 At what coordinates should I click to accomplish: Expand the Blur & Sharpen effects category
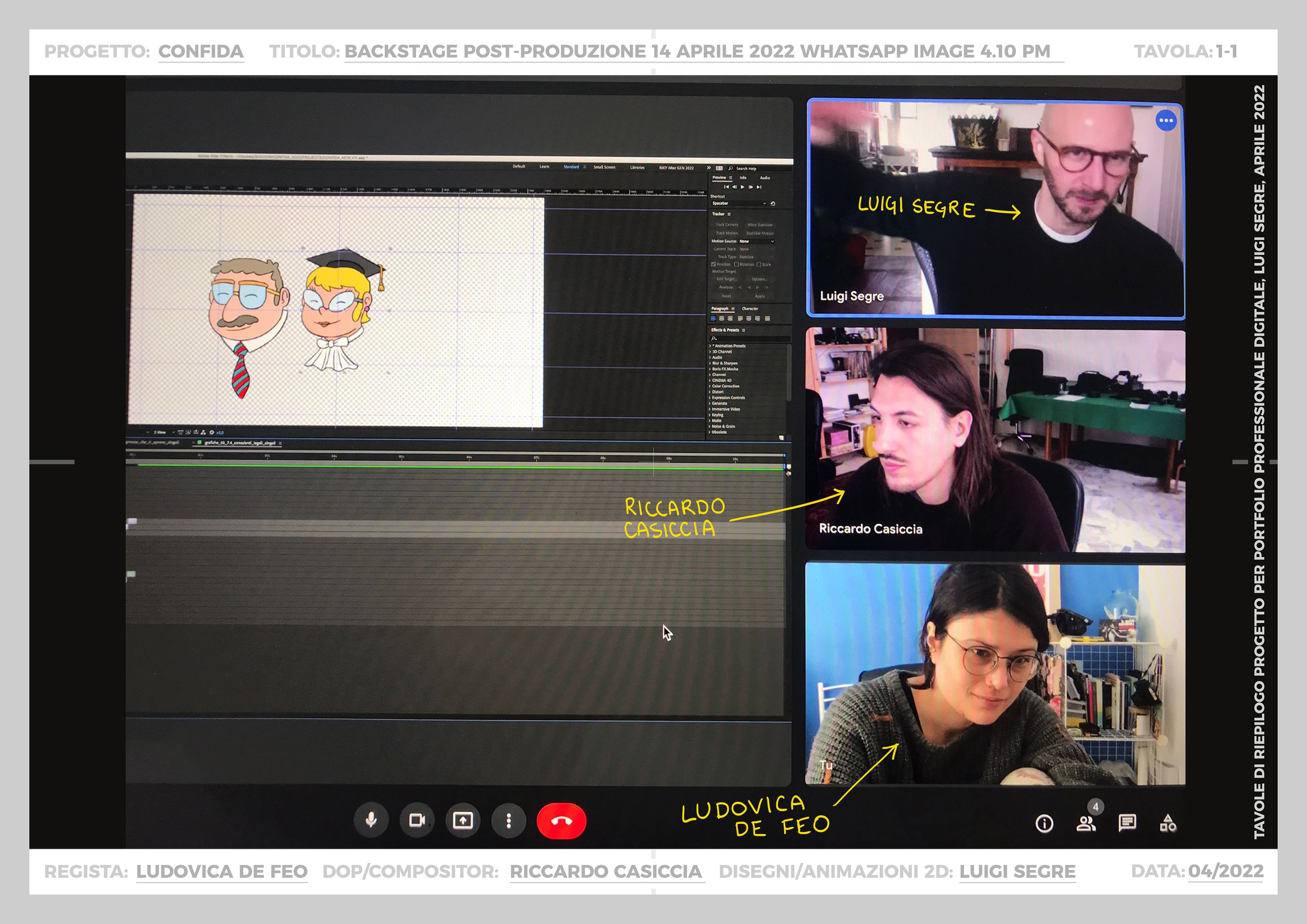coord(710,363)
